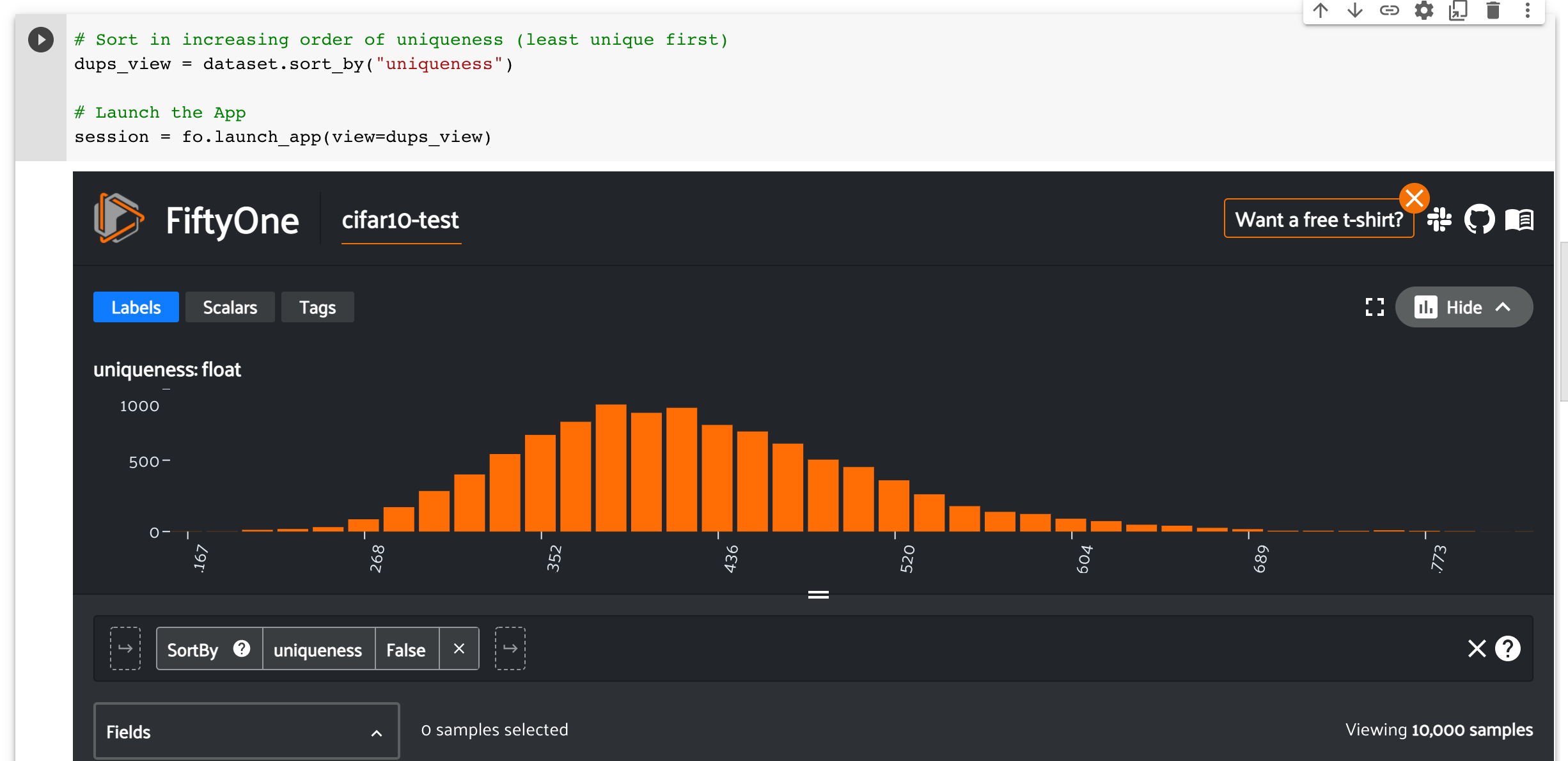Image resolution: width=1568 pixels, height=761 pixels.
Task: Add stage before SortBy
Action: tap(125, 648)
